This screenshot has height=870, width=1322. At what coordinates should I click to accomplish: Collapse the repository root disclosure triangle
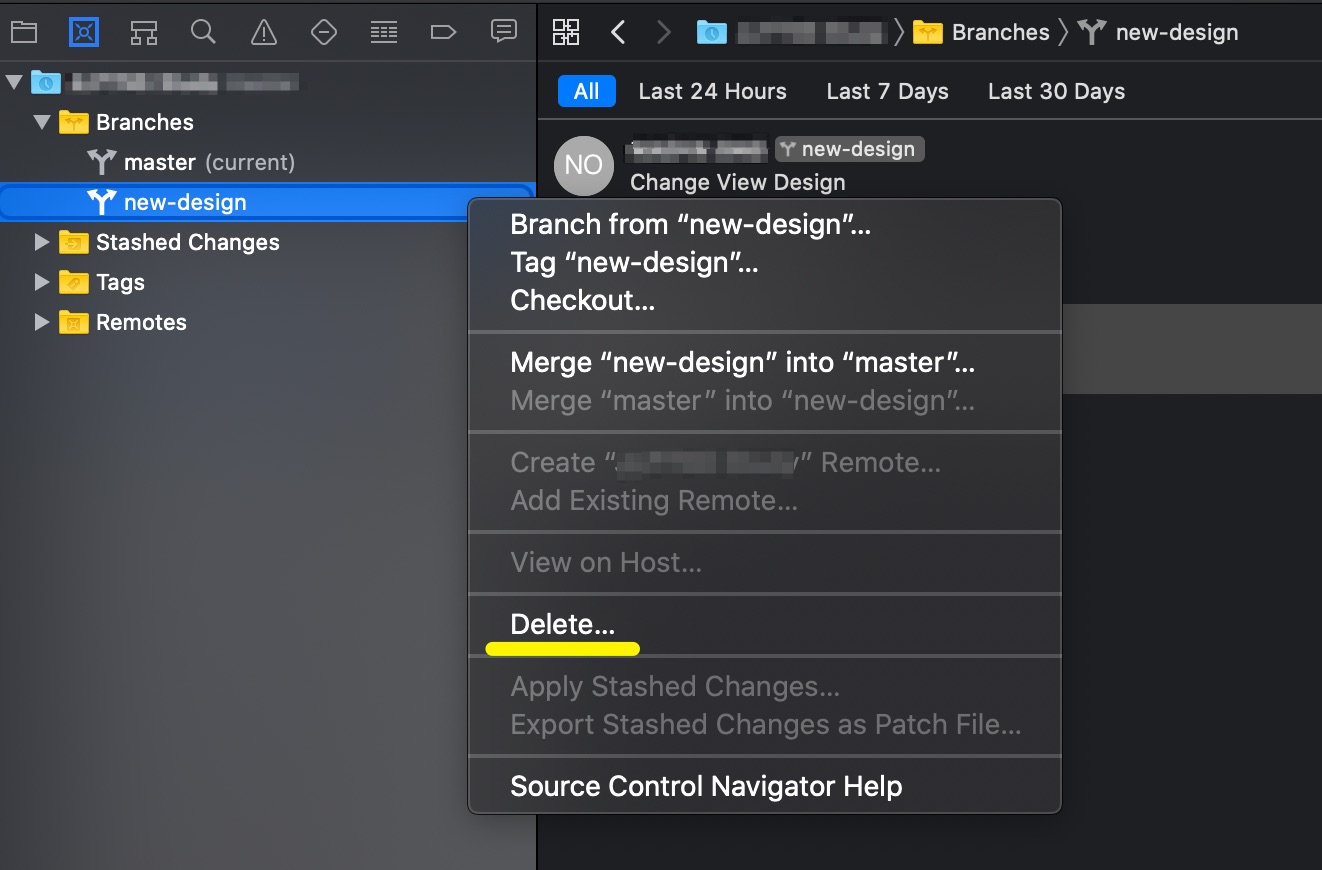point(14,82)
